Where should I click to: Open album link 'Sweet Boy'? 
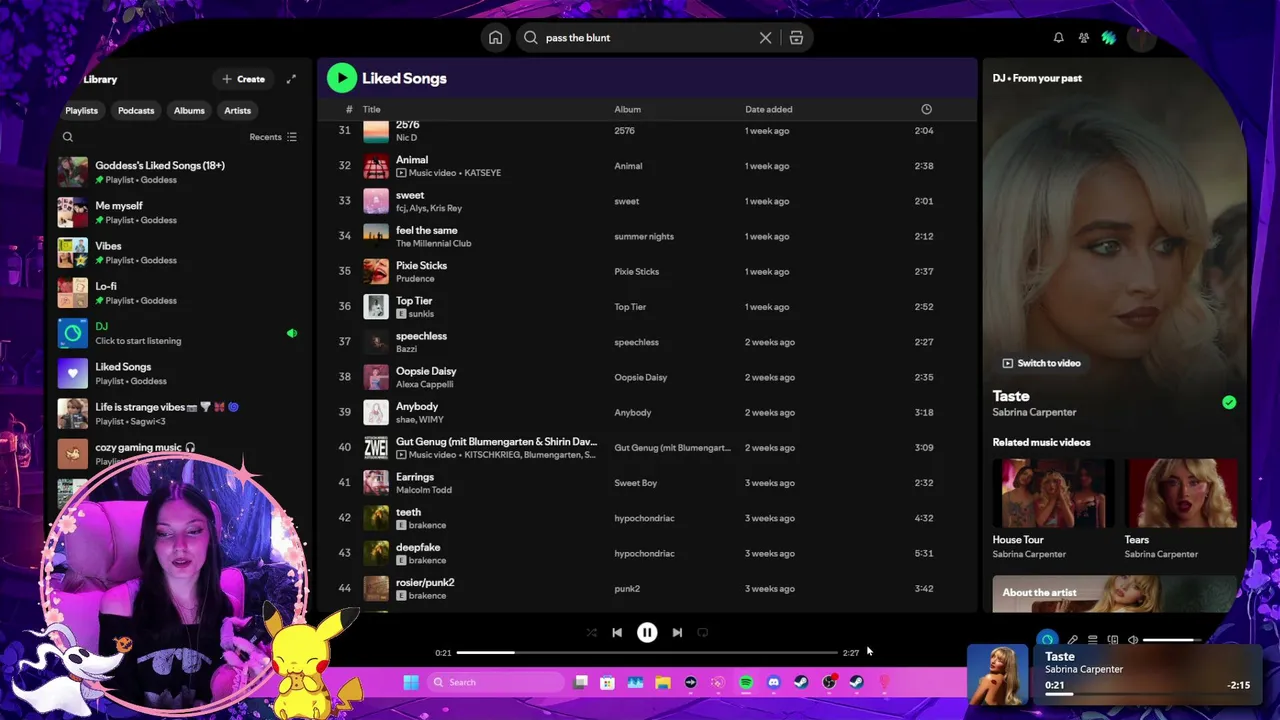(x=635, y=483)
